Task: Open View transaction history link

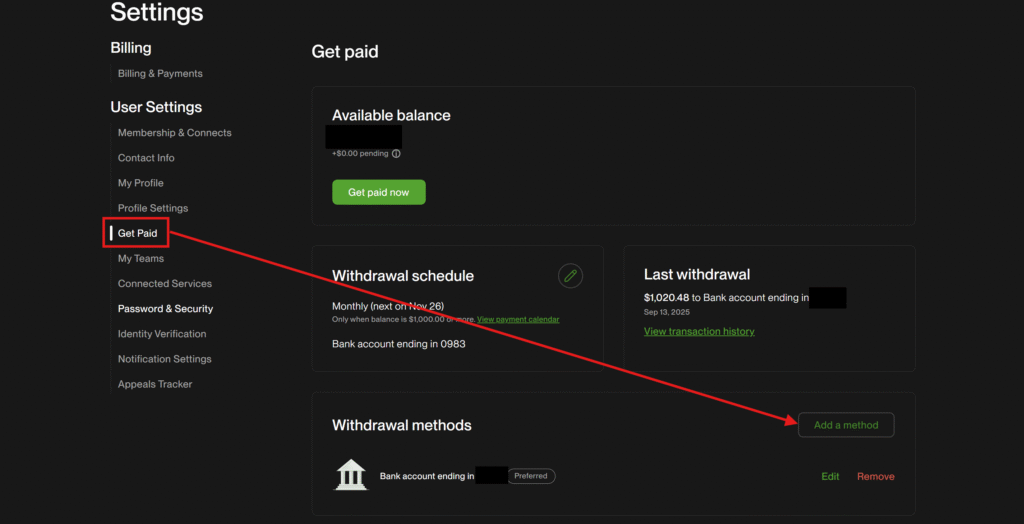Action: 699,331
